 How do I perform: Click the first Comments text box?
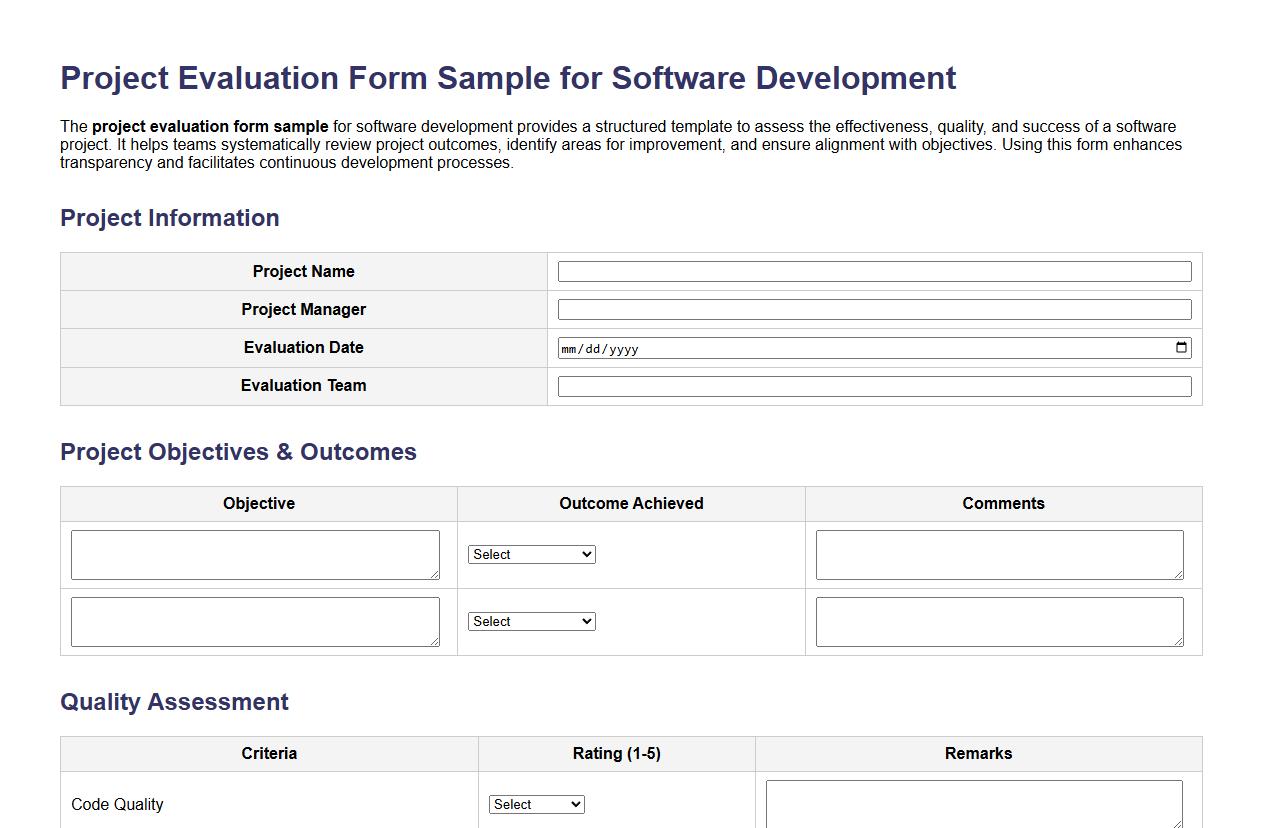coord(998,553)
